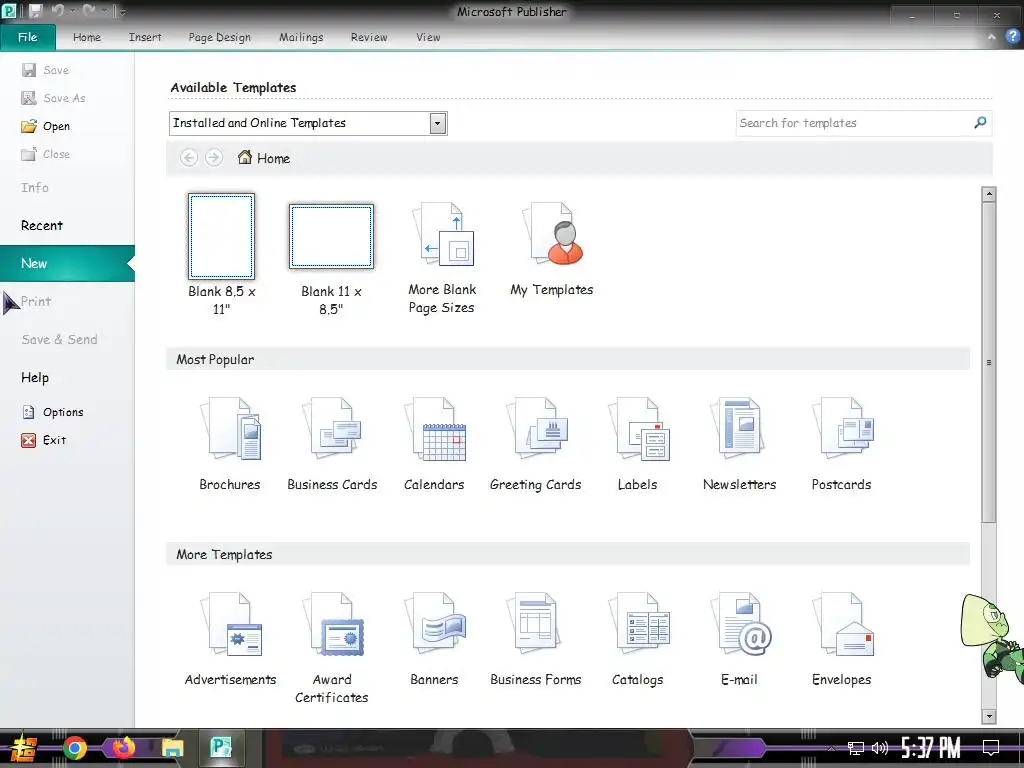Choose Open in the File menu
The width and height of the screenshot is (1024, 768).
[46, 126]
